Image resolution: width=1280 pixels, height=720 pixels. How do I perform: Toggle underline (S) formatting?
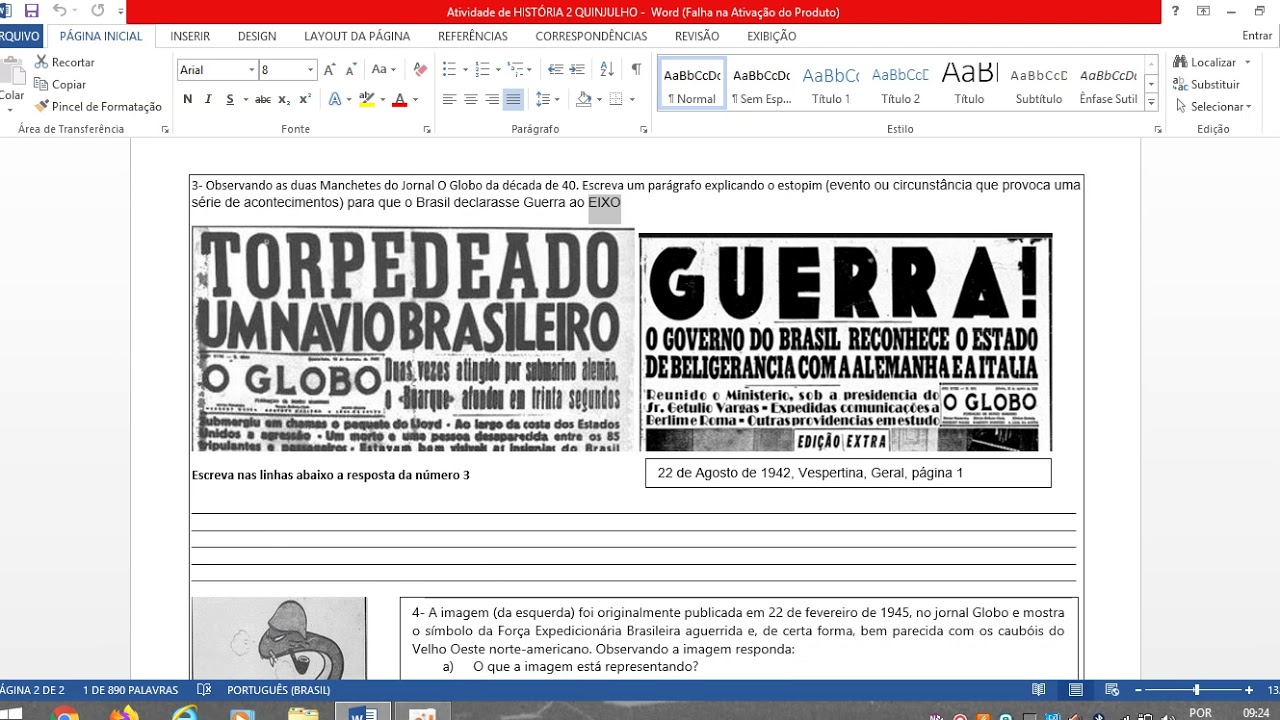(230, 99)
